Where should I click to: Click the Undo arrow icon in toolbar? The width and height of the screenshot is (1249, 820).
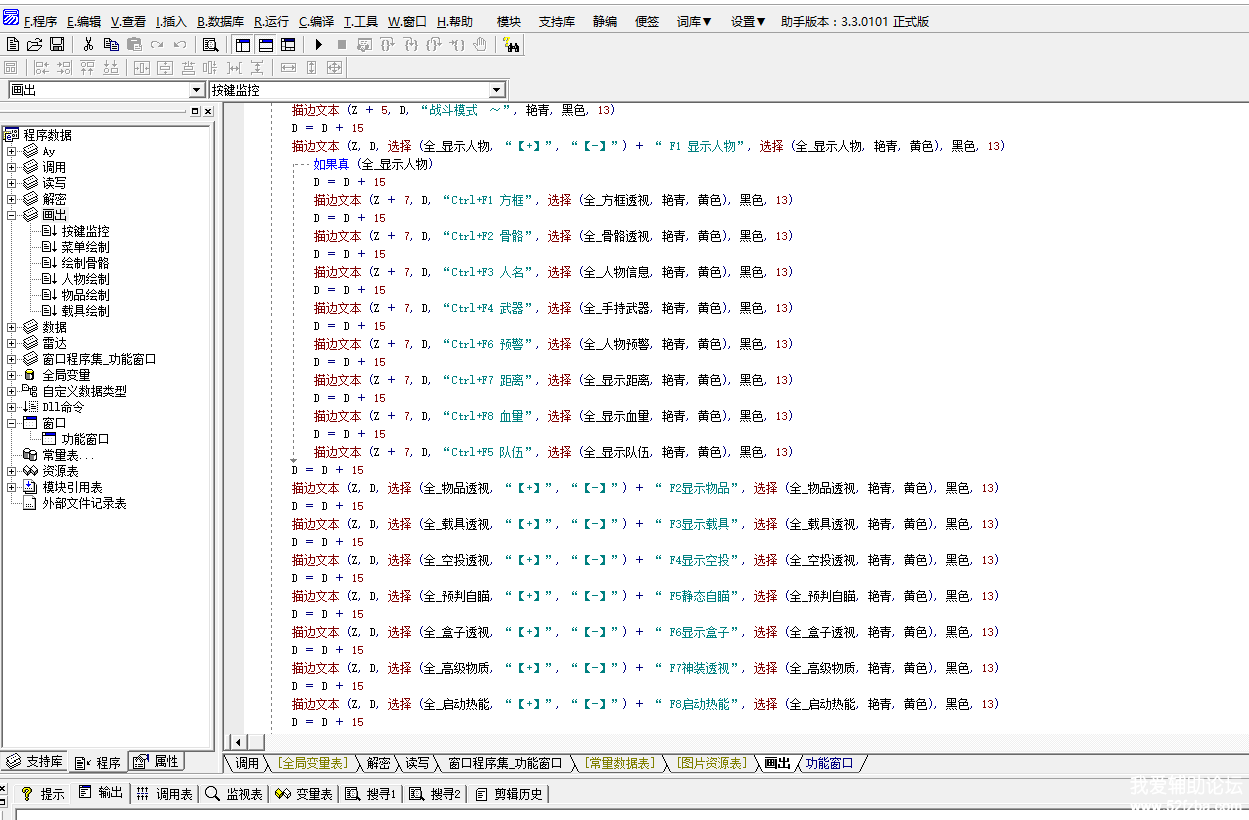[x=180, y=44]
